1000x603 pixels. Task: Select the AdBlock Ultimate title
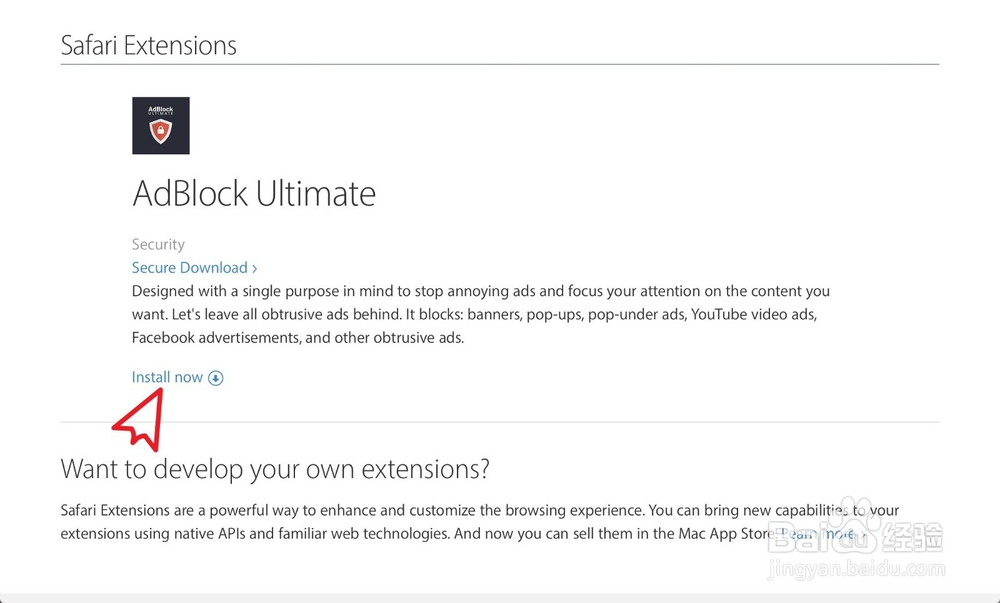[254, 193]
